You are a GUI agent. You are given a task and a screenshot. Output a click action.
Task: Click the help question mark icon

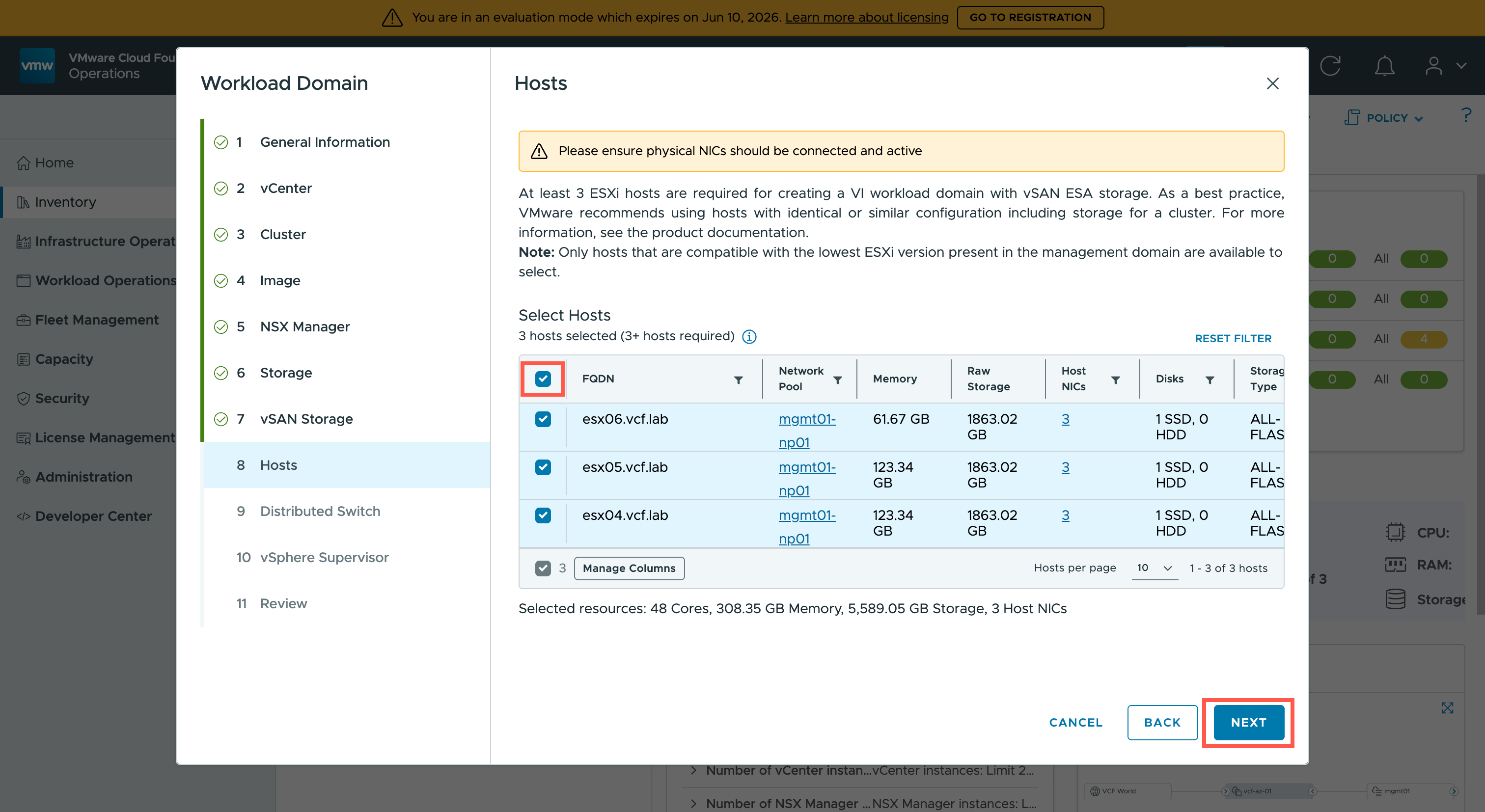pyautogui.click(x=1466, y=115)
